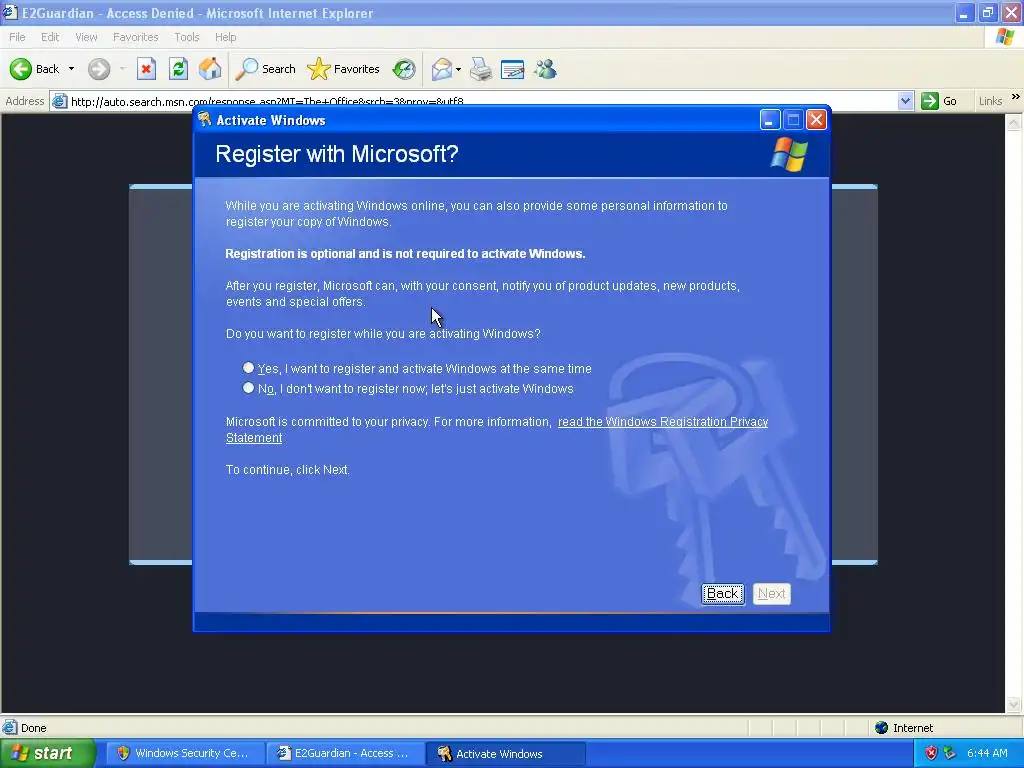Expand the Links toolbar chevron

pyautogui.click(x=1016, y=97)
